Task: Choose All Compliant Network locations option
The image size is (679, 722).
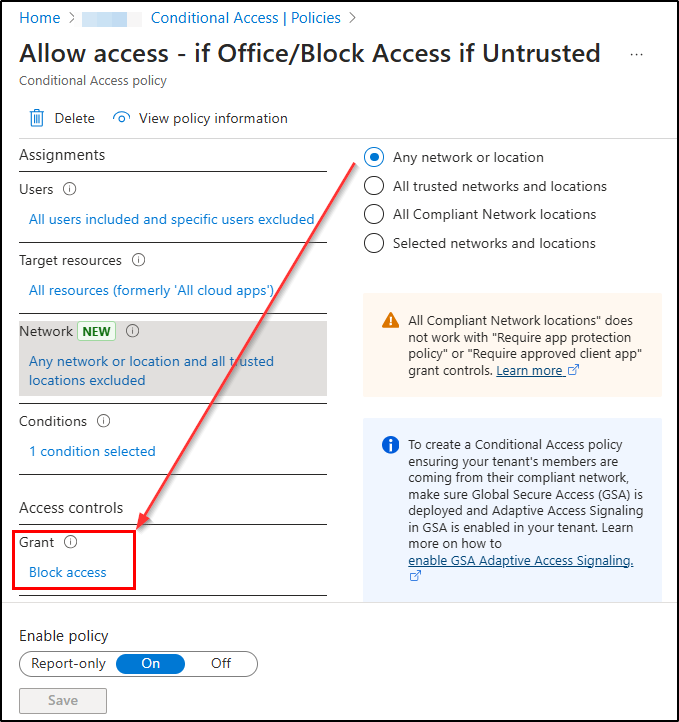Action: [x=374, y=214]
